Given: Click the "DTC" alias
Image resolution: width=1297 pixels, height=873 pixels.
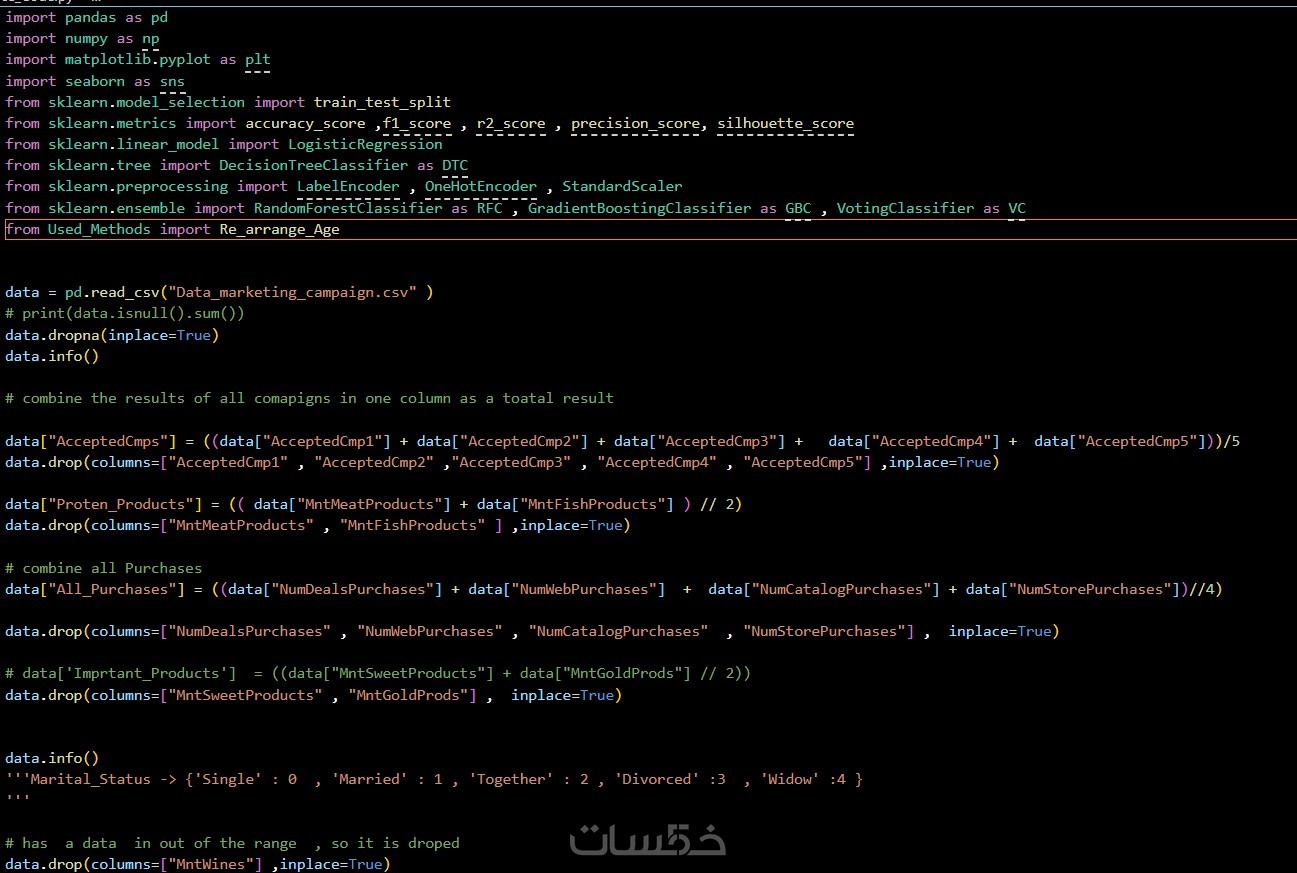Looking at the screenshot, I should (455, 165).
